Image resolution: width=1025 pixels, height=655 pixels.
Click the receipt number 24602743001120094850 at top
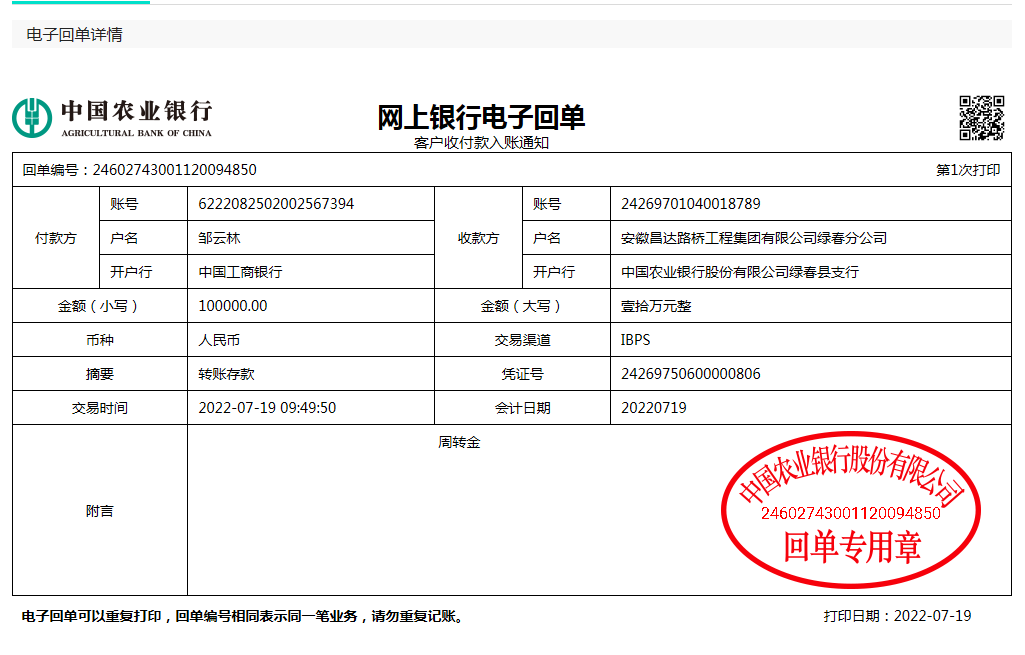[174, 170]
